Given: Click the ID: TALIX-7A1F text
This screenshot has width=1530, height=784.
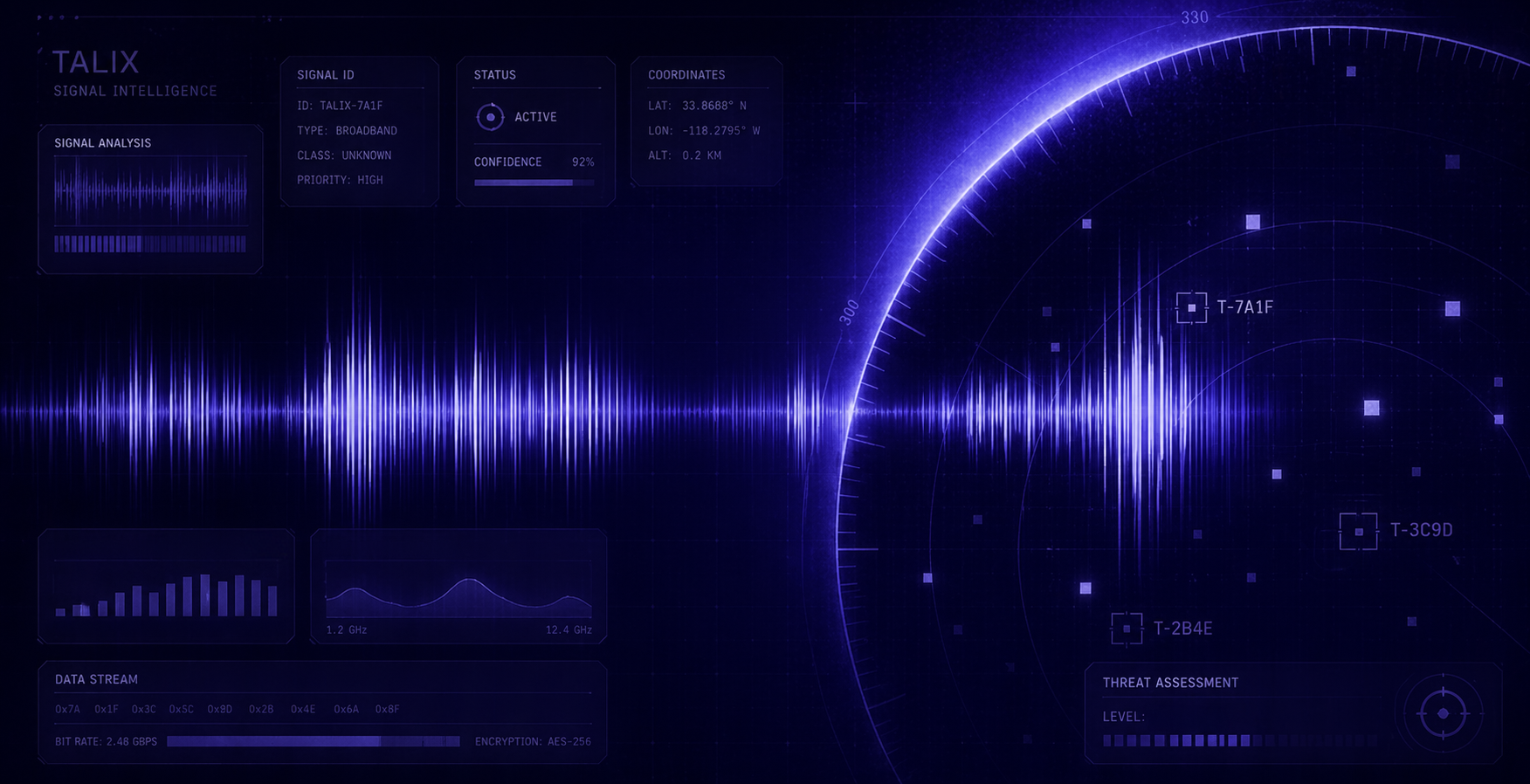Looking at the screenshot, I should pos(340,106).
